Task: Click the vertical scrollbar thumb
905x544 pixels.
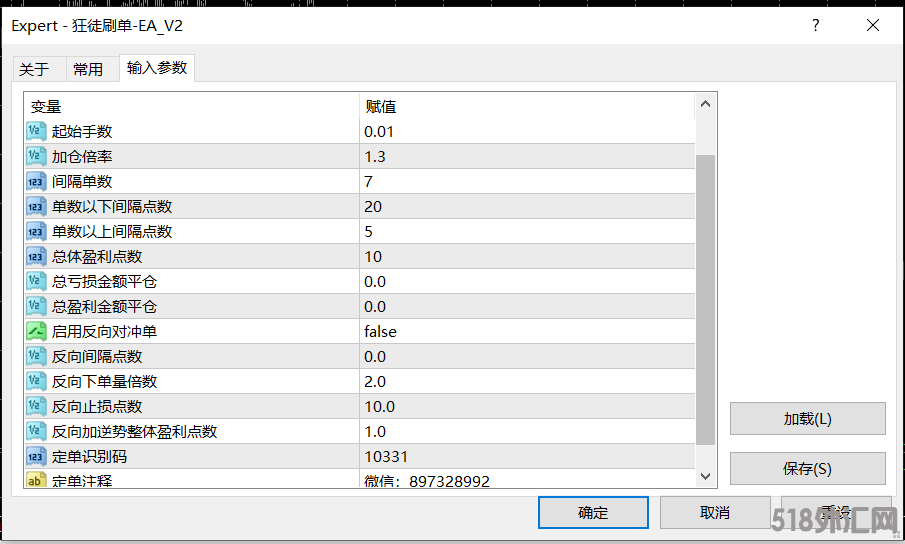Action: [705, 300]
